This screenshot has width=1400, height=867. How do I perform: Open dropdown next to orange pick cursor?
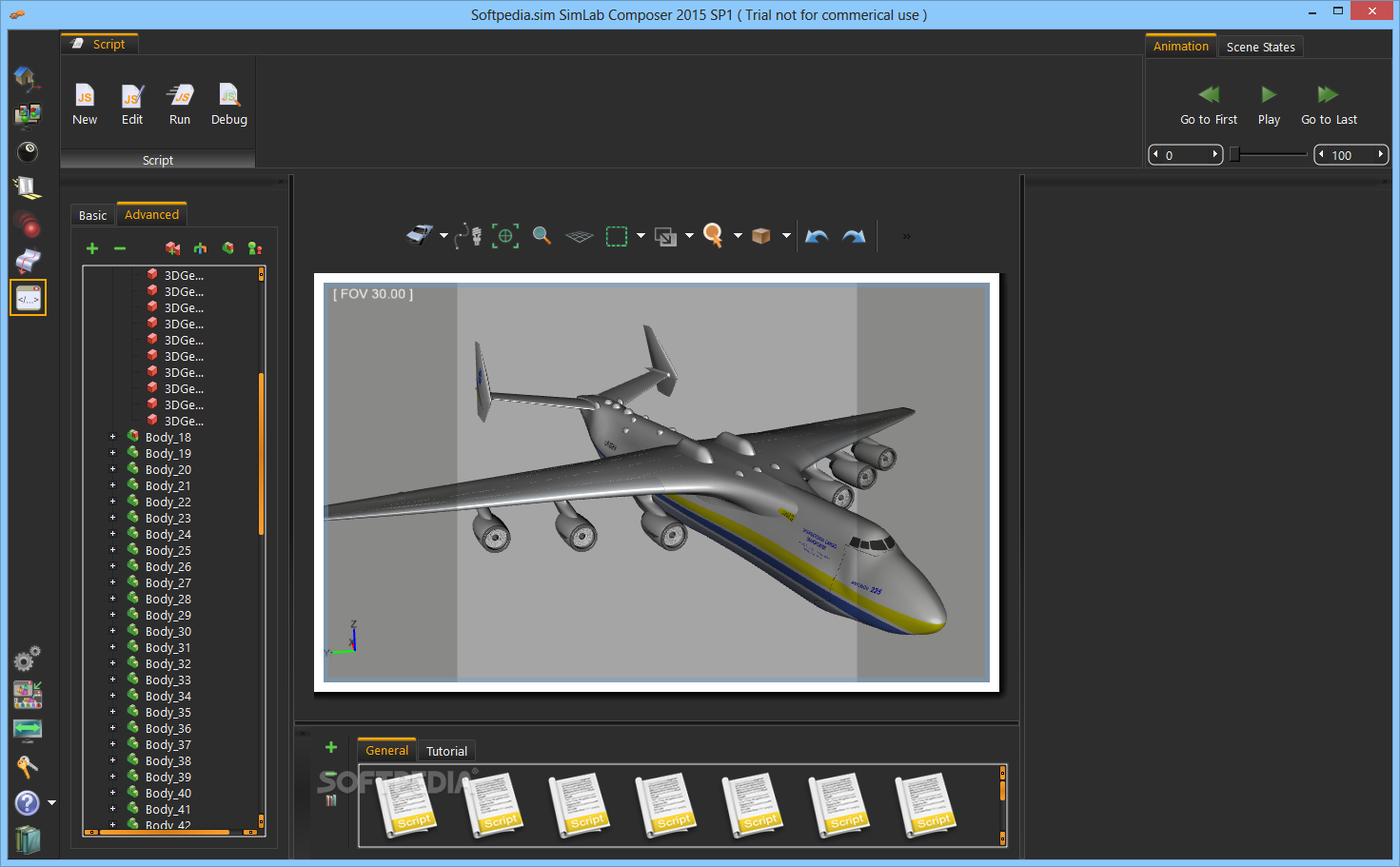pyautogui.click(x=738, y=235)
